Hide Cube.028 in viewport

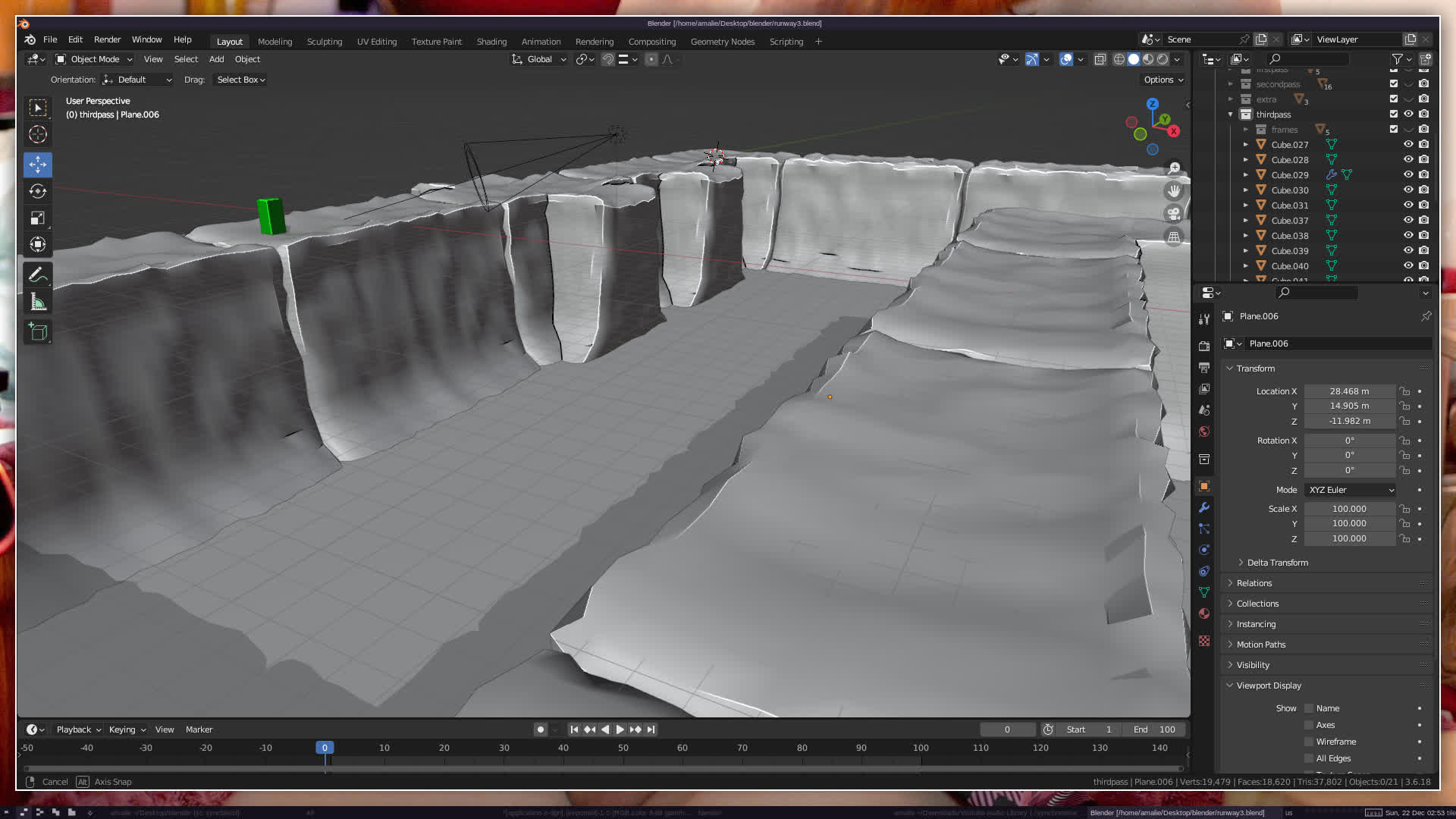tap(1408, 159)
